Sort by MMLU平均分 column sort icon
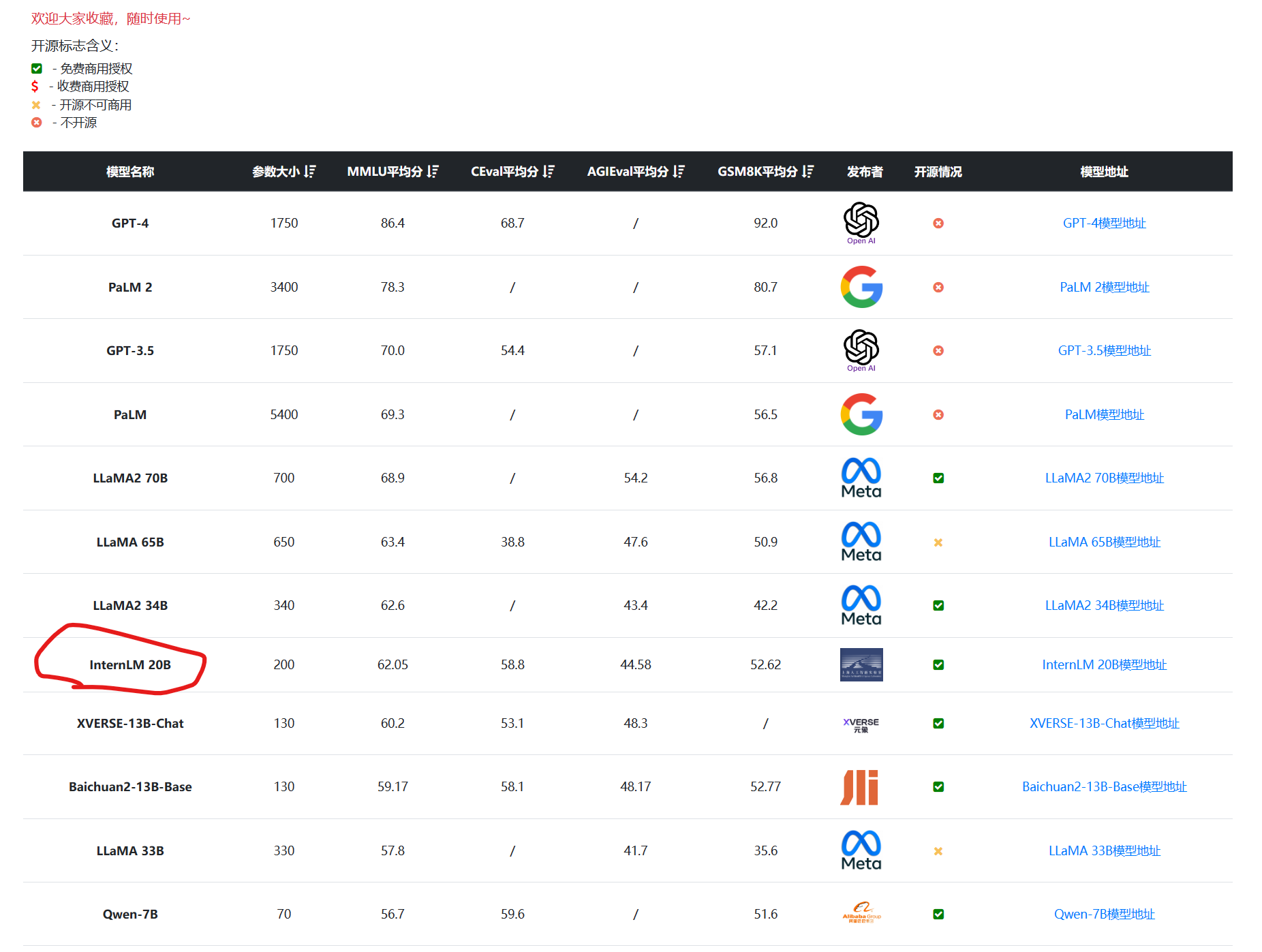Image resolution: width=1262 pixels, height=952 pixels. pos(433,172)
